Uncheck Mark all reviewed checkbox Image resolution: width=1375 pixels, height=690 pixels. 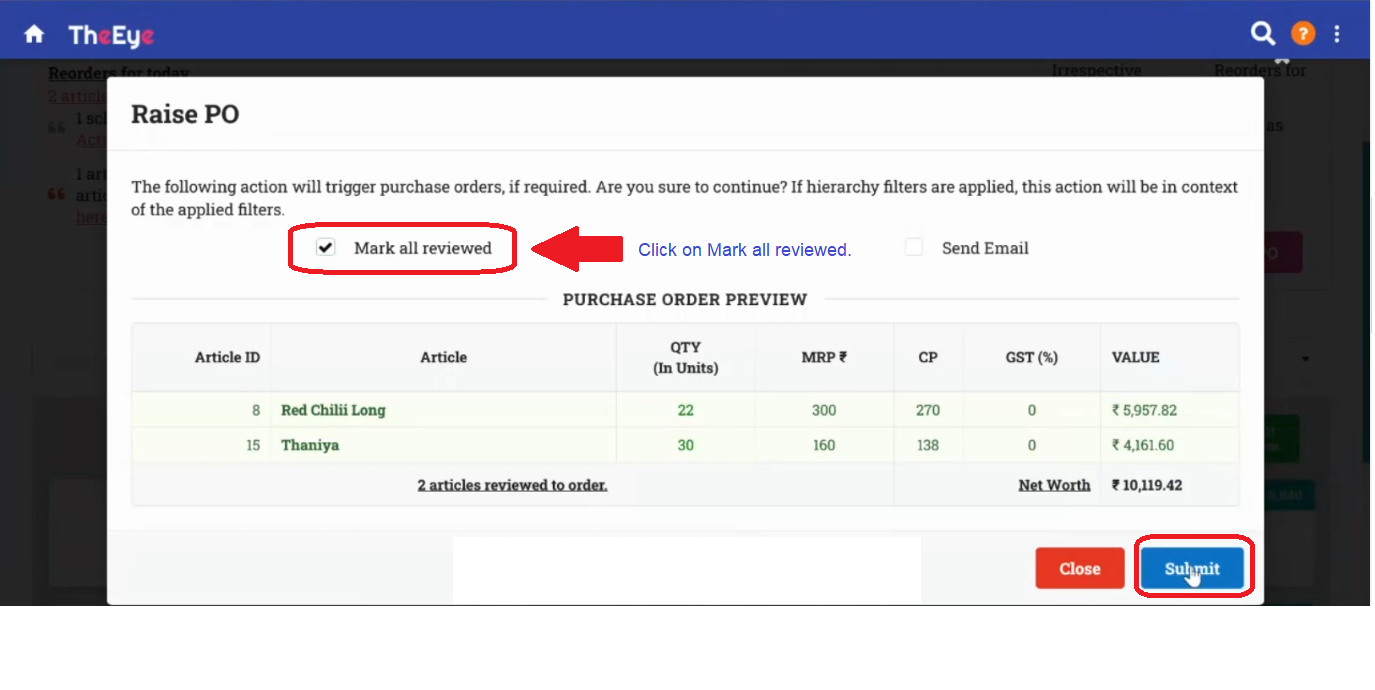(x=326, y=248)
